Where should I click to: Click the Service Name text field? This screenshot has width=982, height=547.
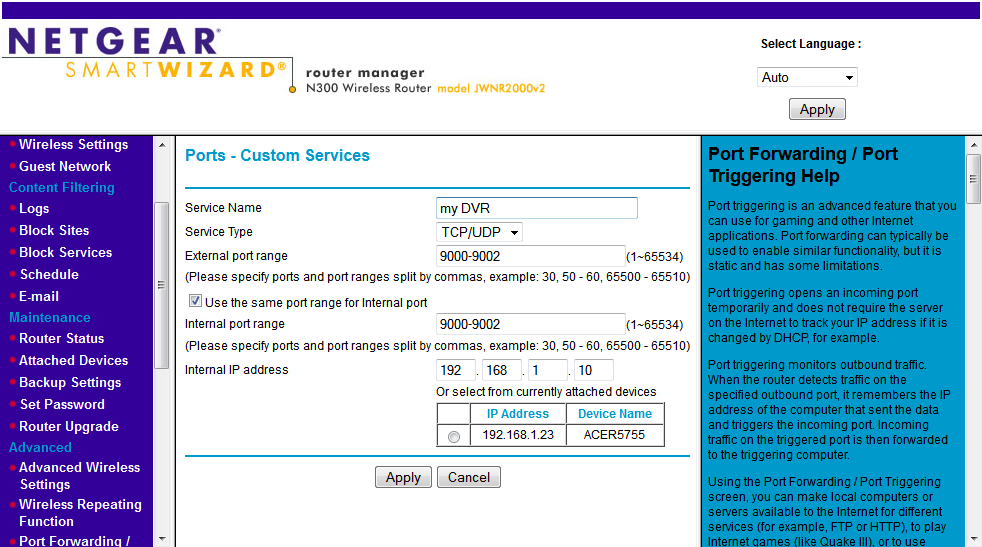tap(537, 208)
